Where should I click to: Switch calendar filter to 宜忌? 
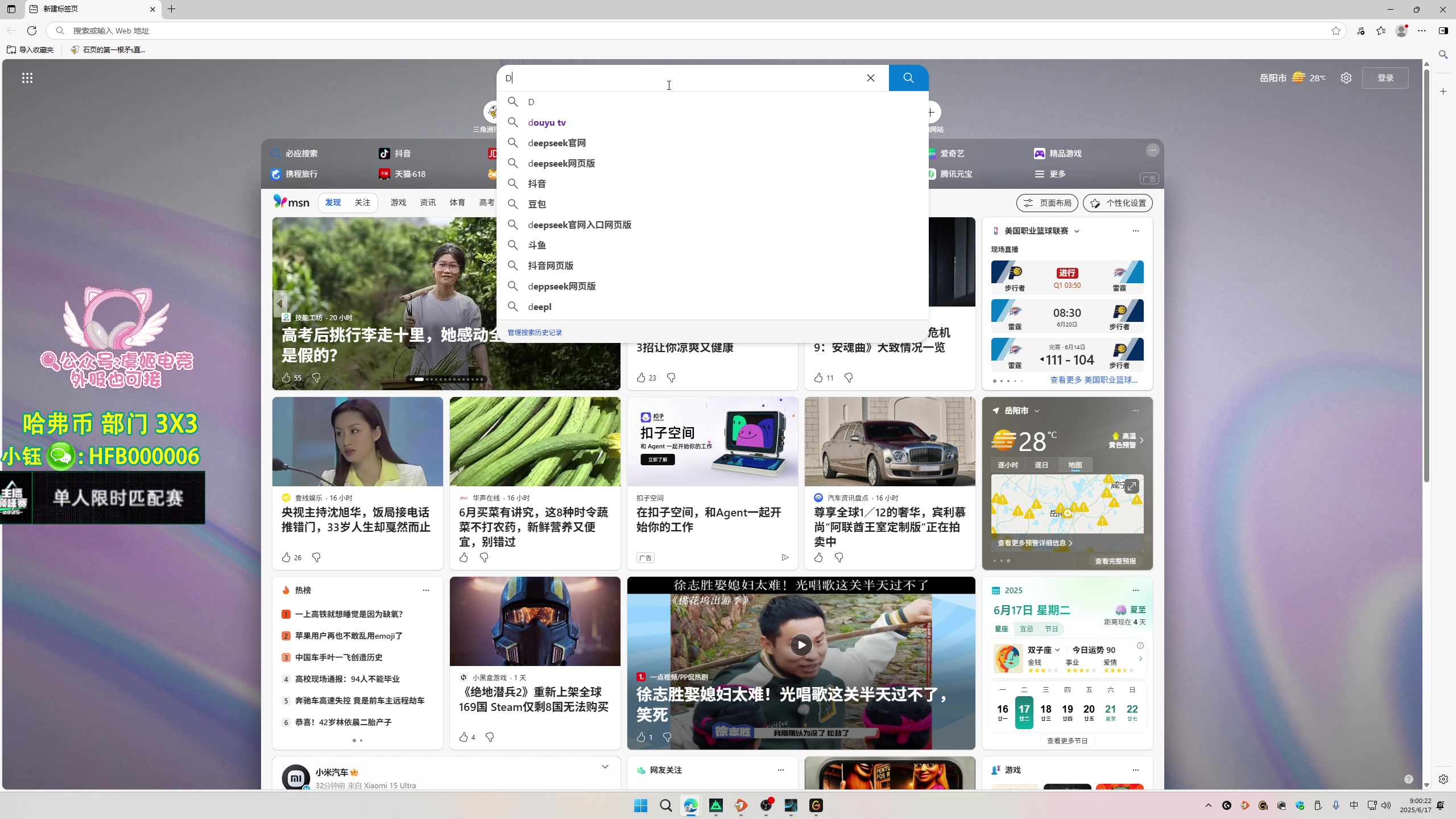click(x=1027, y=629)
